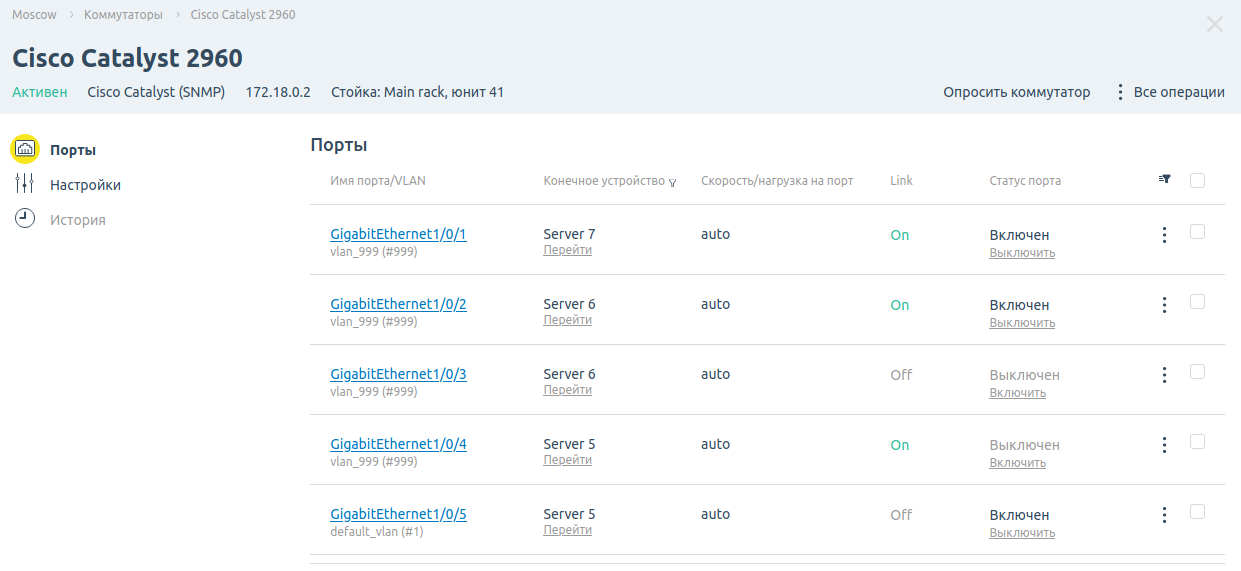Click Link On status of GigabitEthernet1/0/4

[900, 445]
